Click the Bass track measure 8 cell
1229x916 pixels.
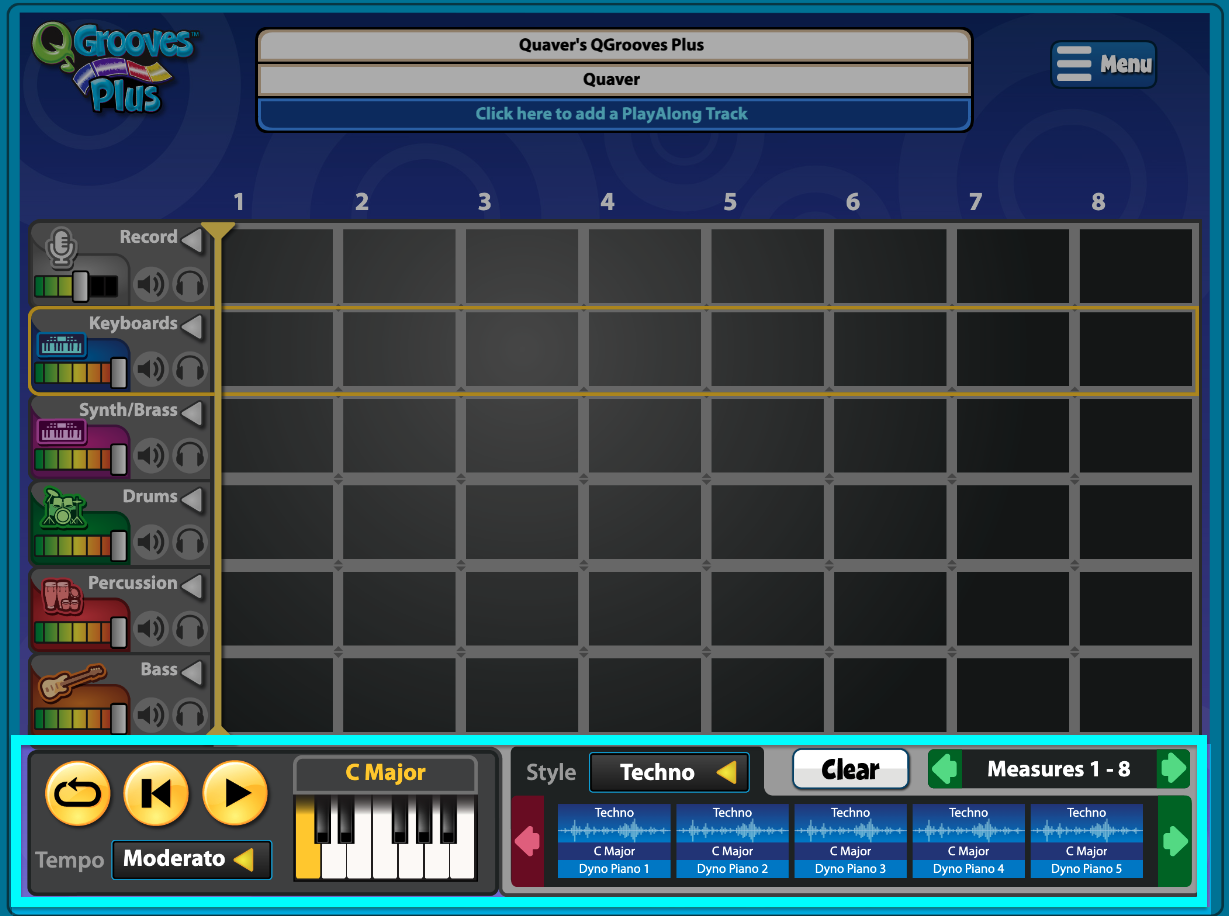1136,696
